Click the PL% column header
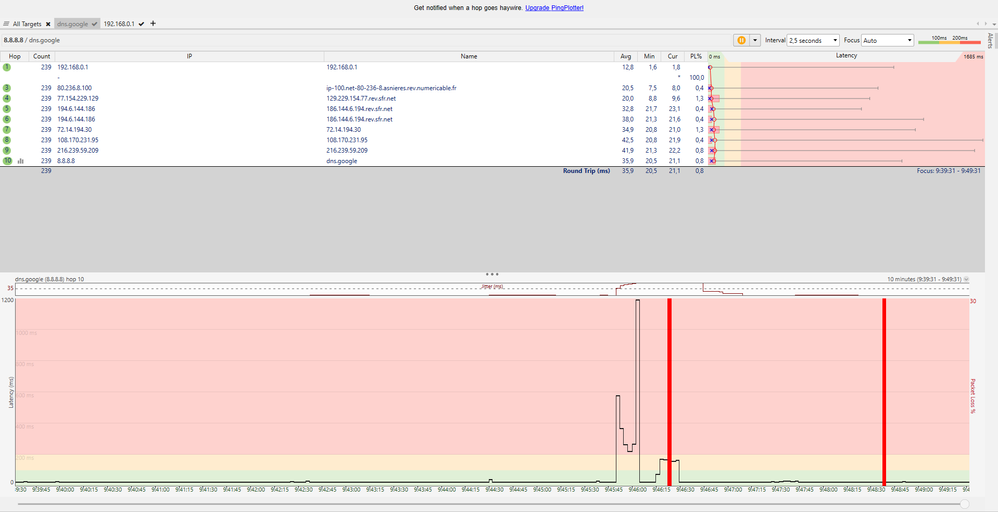Viewport: 998px width, 512px height. tap(696, 56)
